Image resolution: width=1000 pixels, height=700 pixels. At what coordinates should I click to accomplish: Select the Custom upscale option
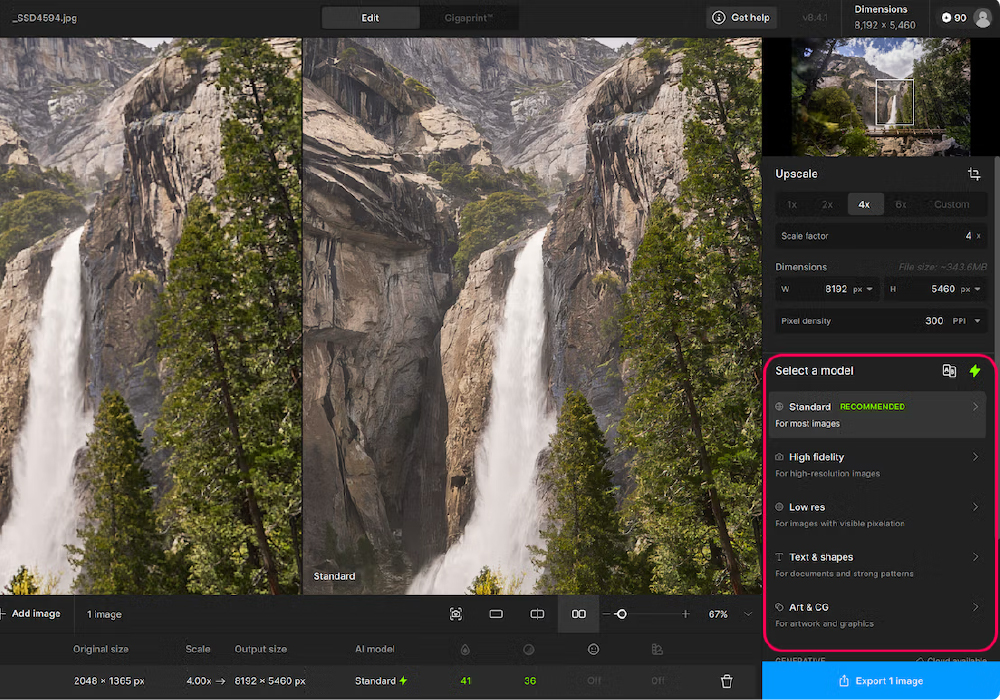coord(951,204)
